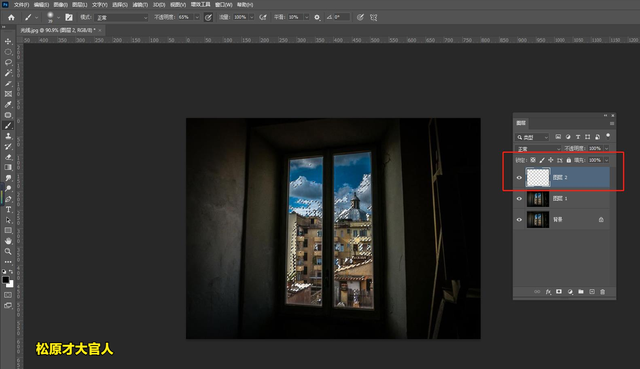The width and height of the screenshot is (640, 369).
Task: Open the Edit menu
Action: [x=41, y=4]
